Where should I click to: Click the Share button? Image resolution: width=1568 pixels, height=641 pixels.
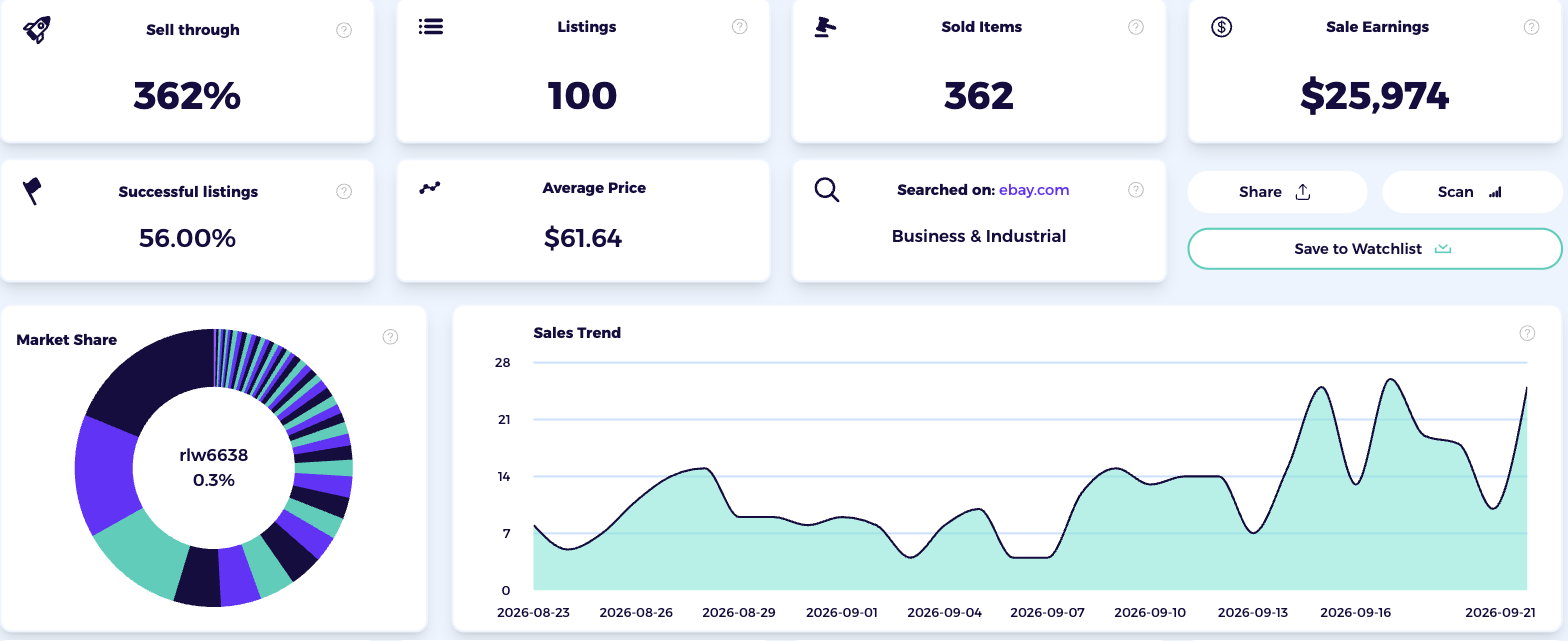[x=1277, y=192]
